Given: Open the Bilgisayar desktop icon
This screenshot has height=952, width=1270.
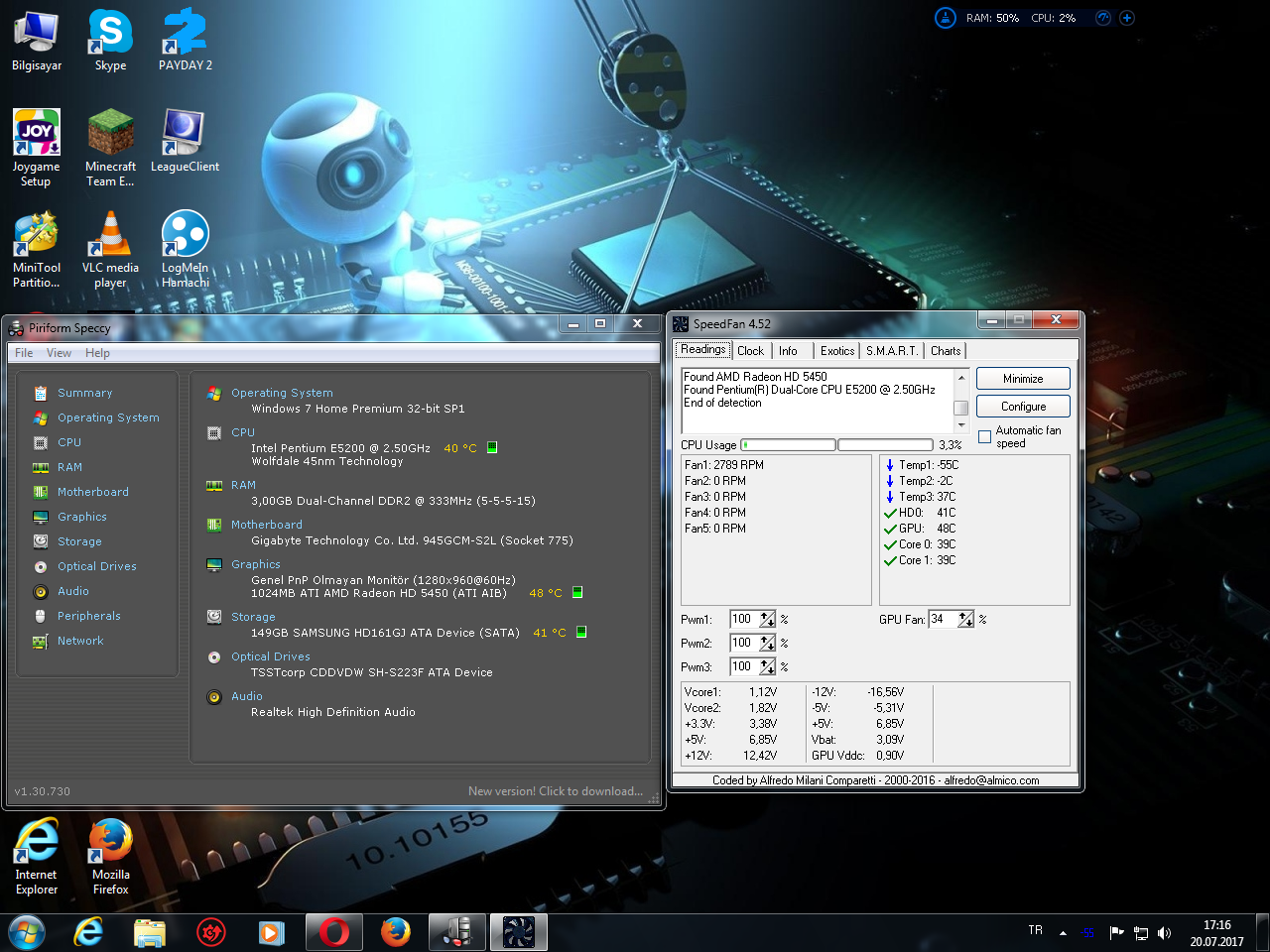Looking at the screenshot, I should pyautogui.click(x=37, y=40).
